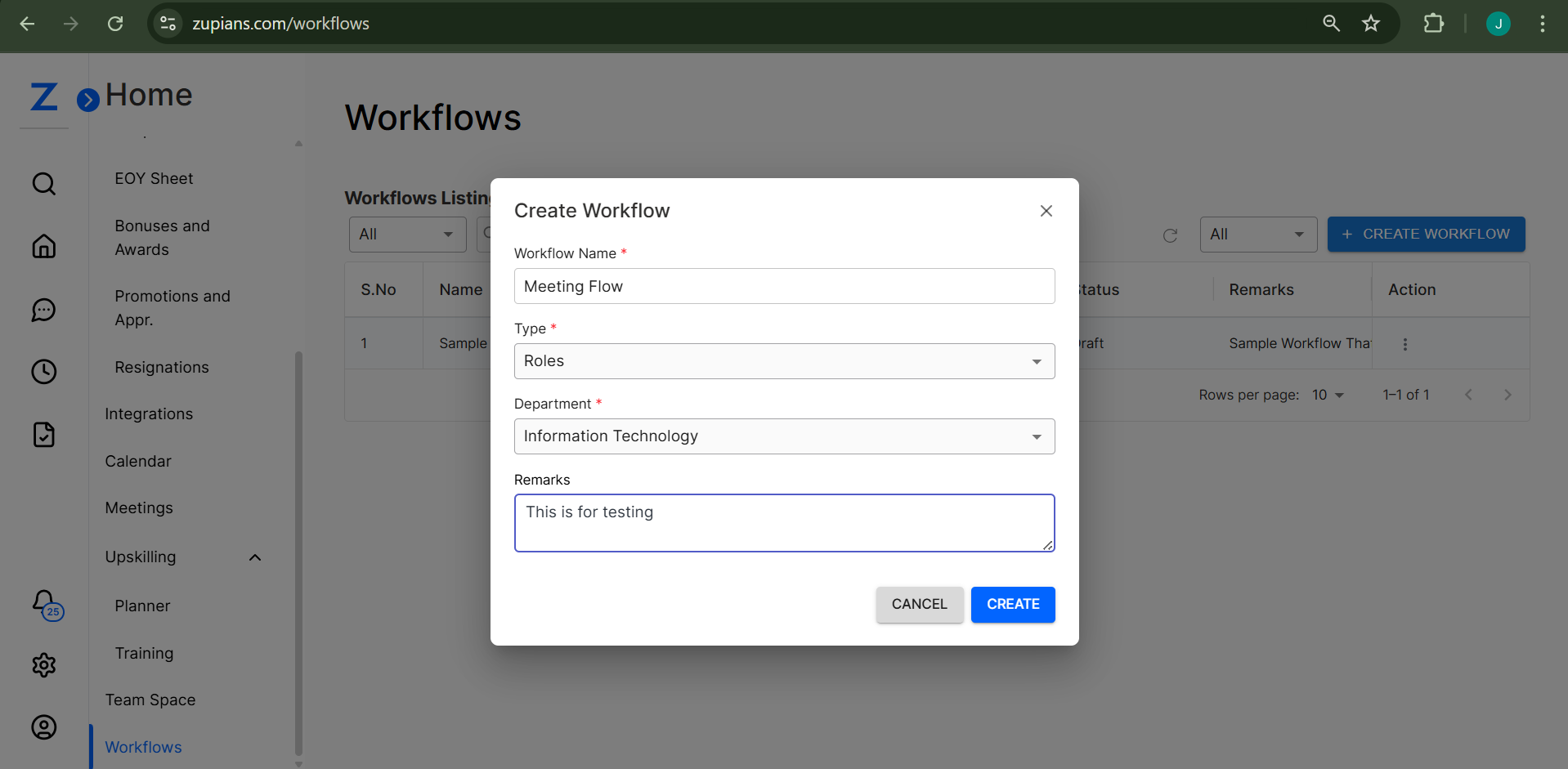The height and width of the screenshot is (769, 1568).
Task: Select the Home icon in left sidebar
Action: click(43, 246)
